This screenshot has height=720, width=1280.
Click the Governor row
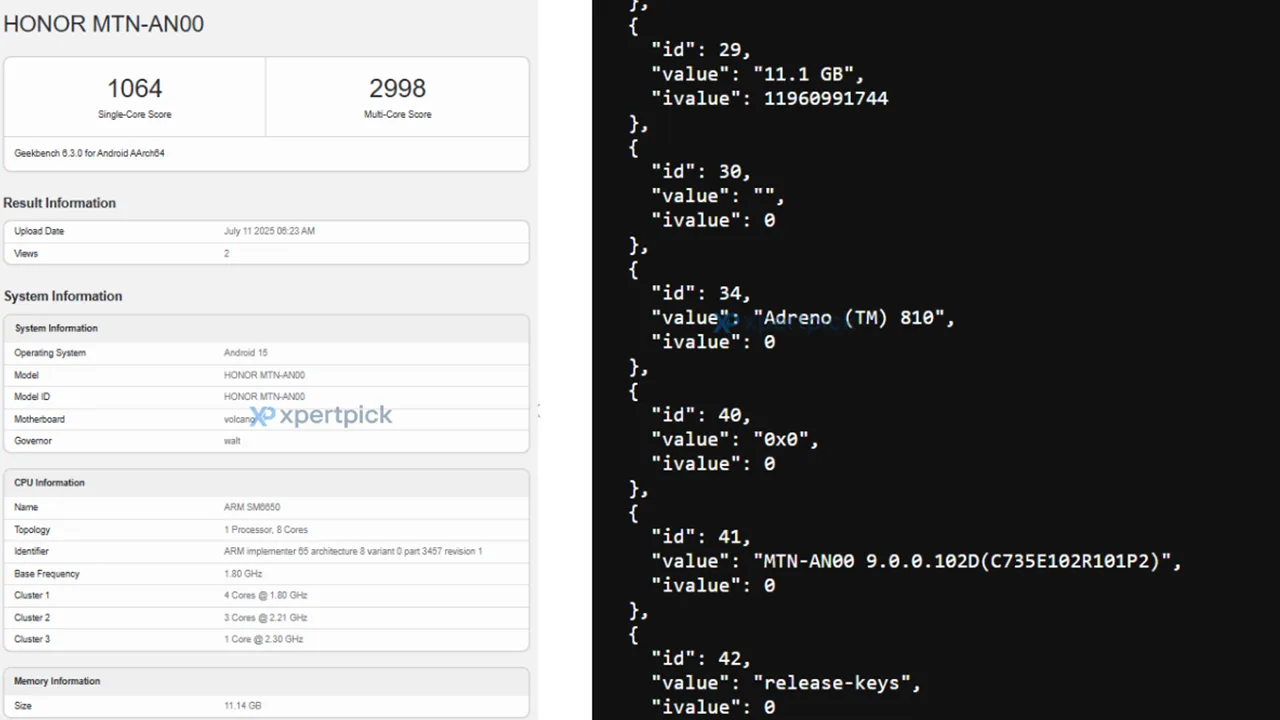266,441
